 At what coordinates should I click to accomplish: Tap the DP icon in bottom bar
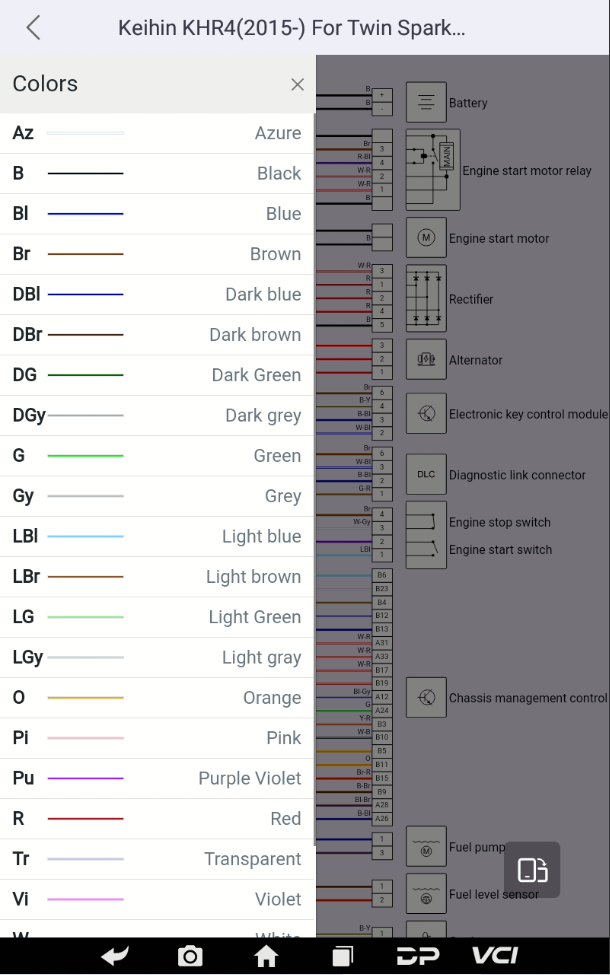coord(419,956)
